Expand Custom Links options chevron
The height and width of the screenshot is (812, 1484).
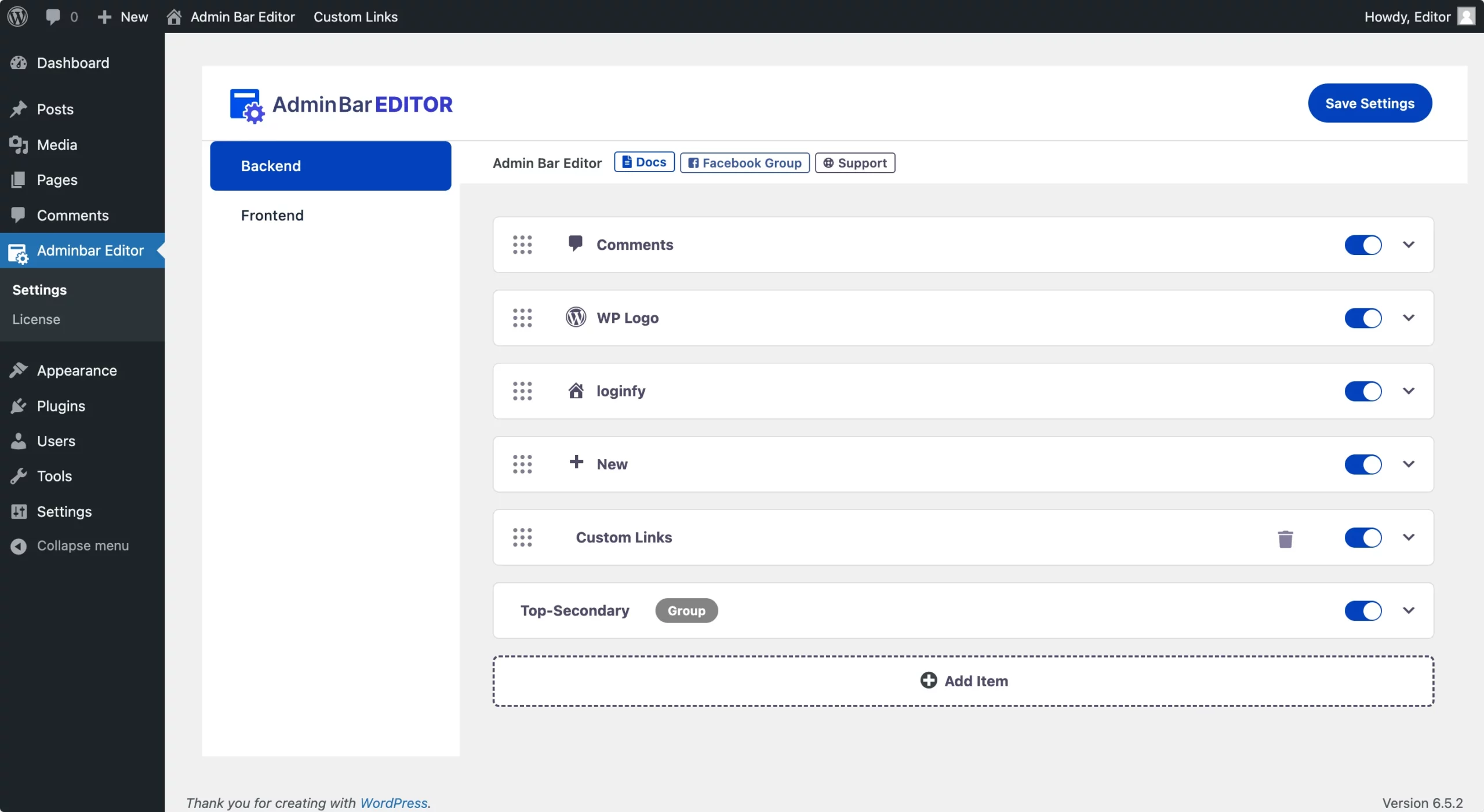point(1409,537)
